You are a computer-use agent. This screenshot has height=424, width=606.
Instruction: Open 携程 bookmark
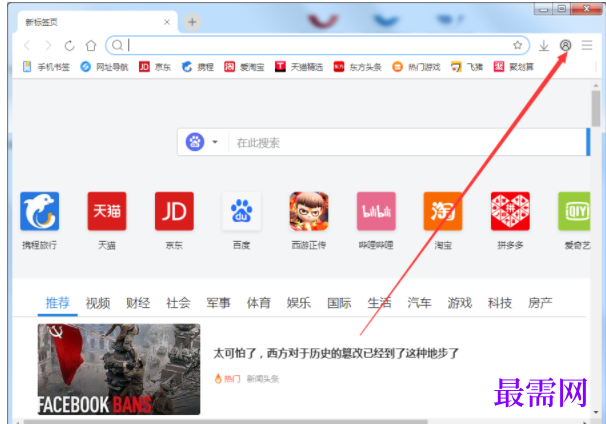tap(197, 67)
